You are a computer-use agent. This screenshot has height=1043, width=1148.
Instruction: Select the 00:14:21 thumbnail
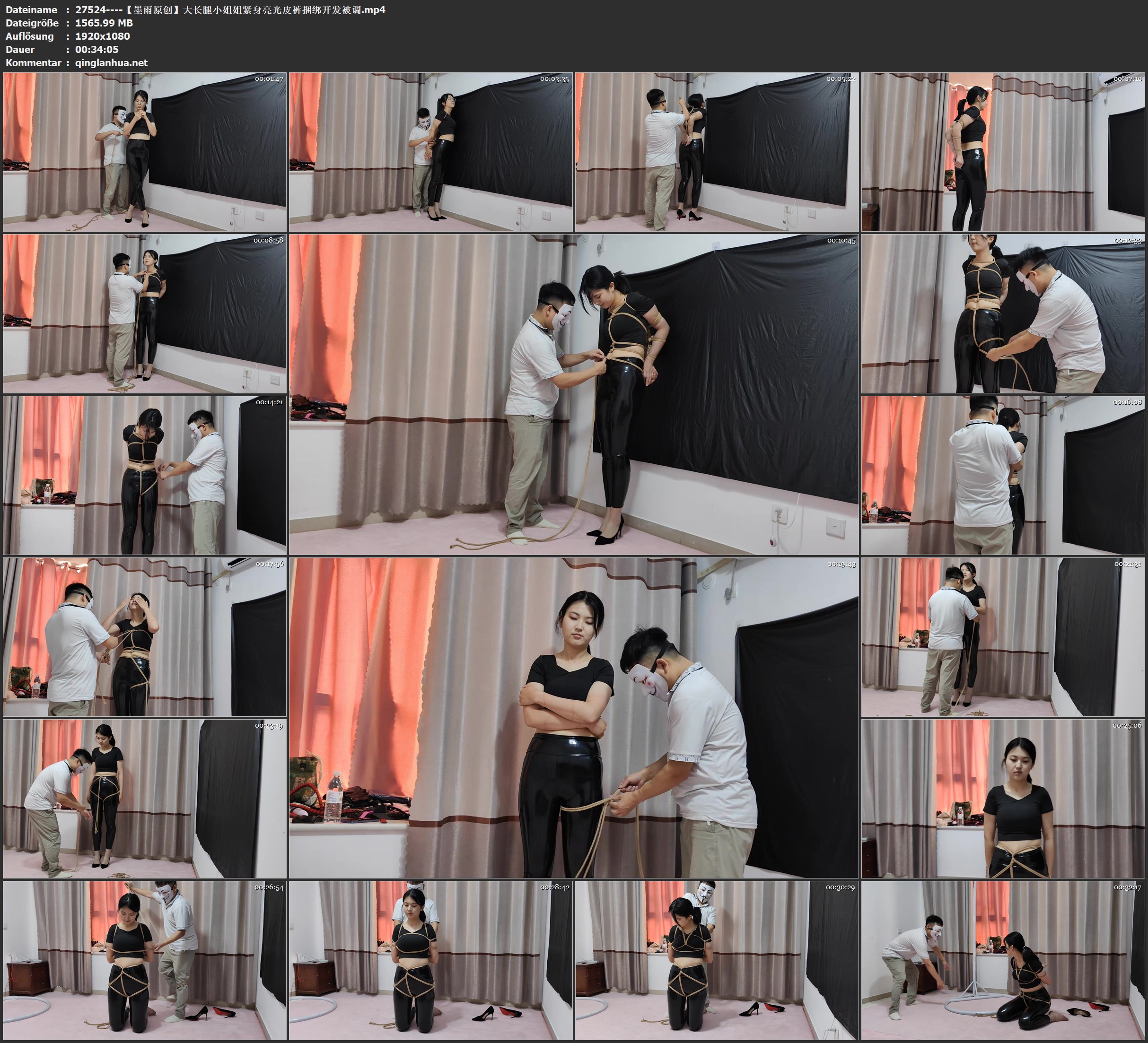point(145,475)
